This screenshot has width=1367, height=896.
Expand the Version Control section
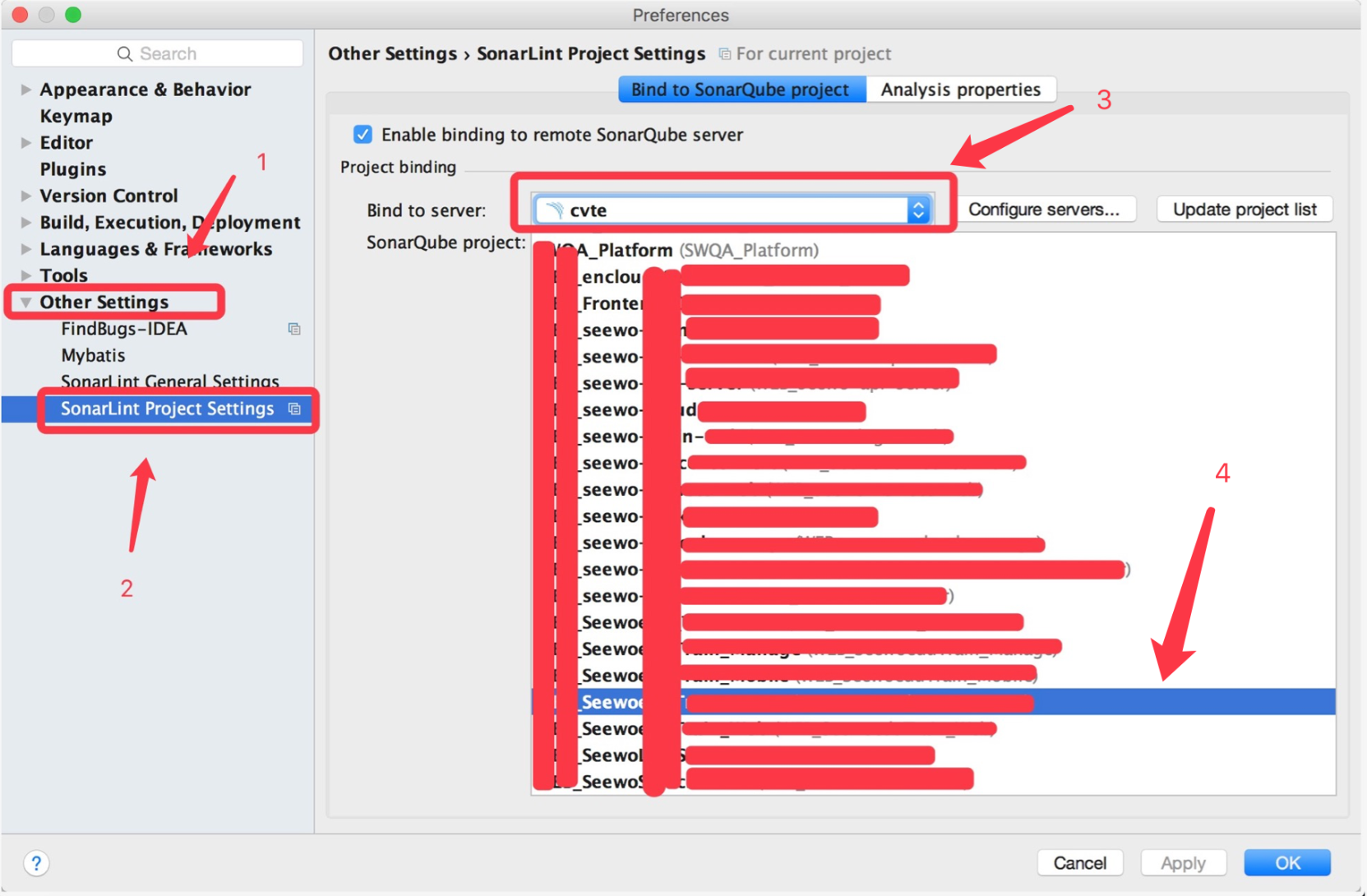26,196
